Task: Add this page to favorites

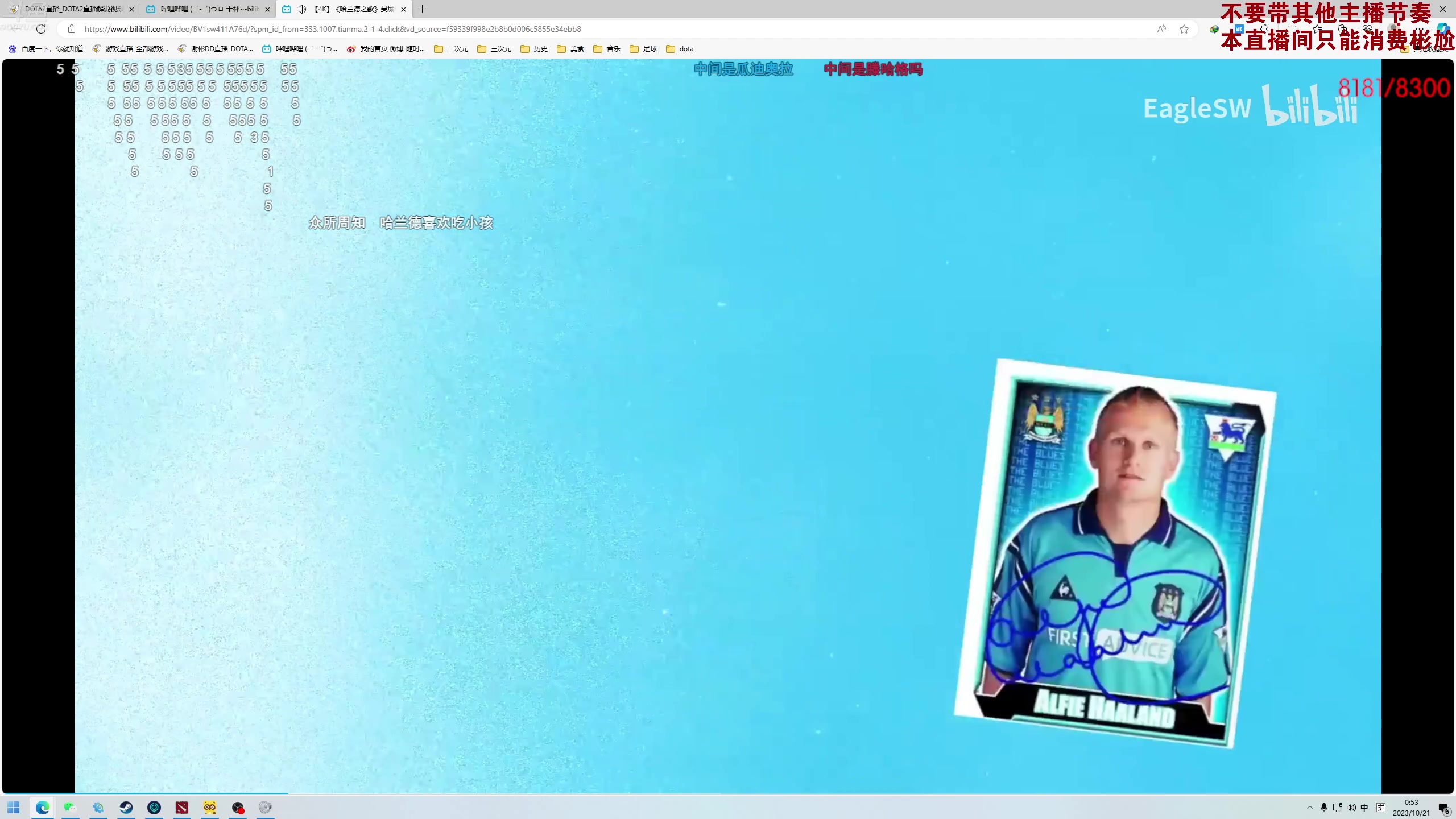Action: tap(1184, 29)
